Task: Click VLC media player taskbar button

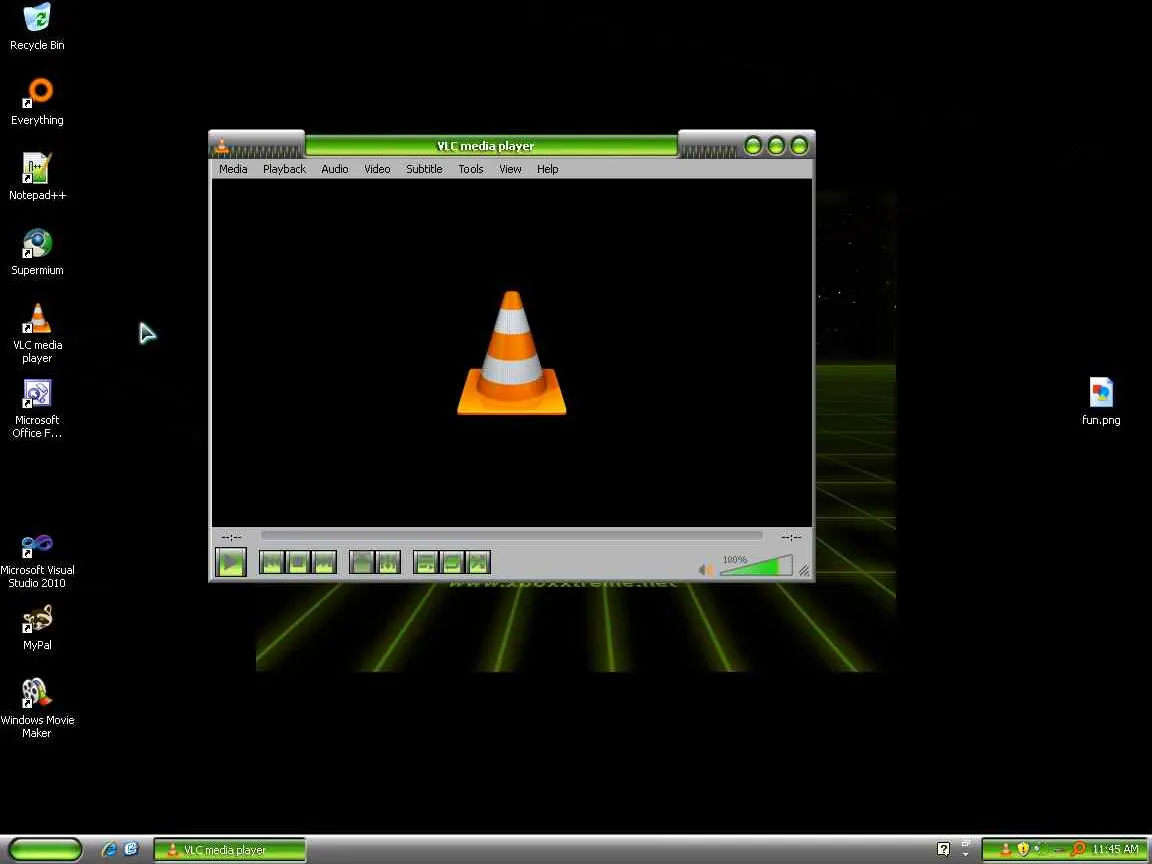Action: [229, 850]
